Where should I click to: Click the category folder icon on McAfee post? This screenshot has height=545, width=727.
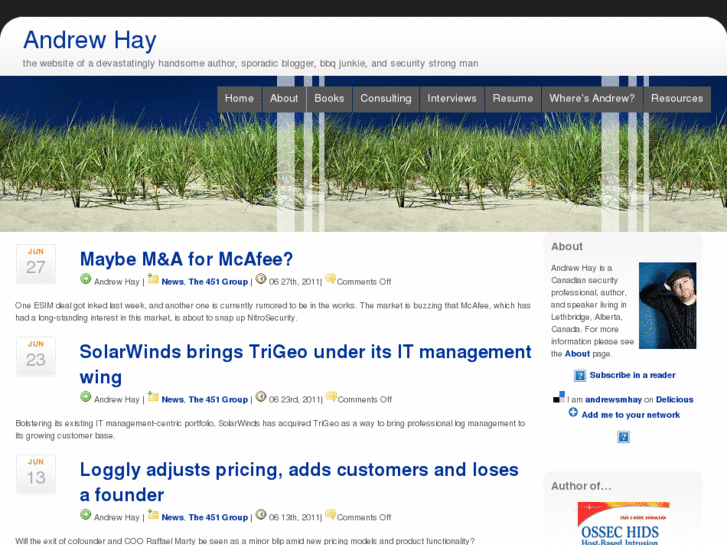[x=153, y=279]
